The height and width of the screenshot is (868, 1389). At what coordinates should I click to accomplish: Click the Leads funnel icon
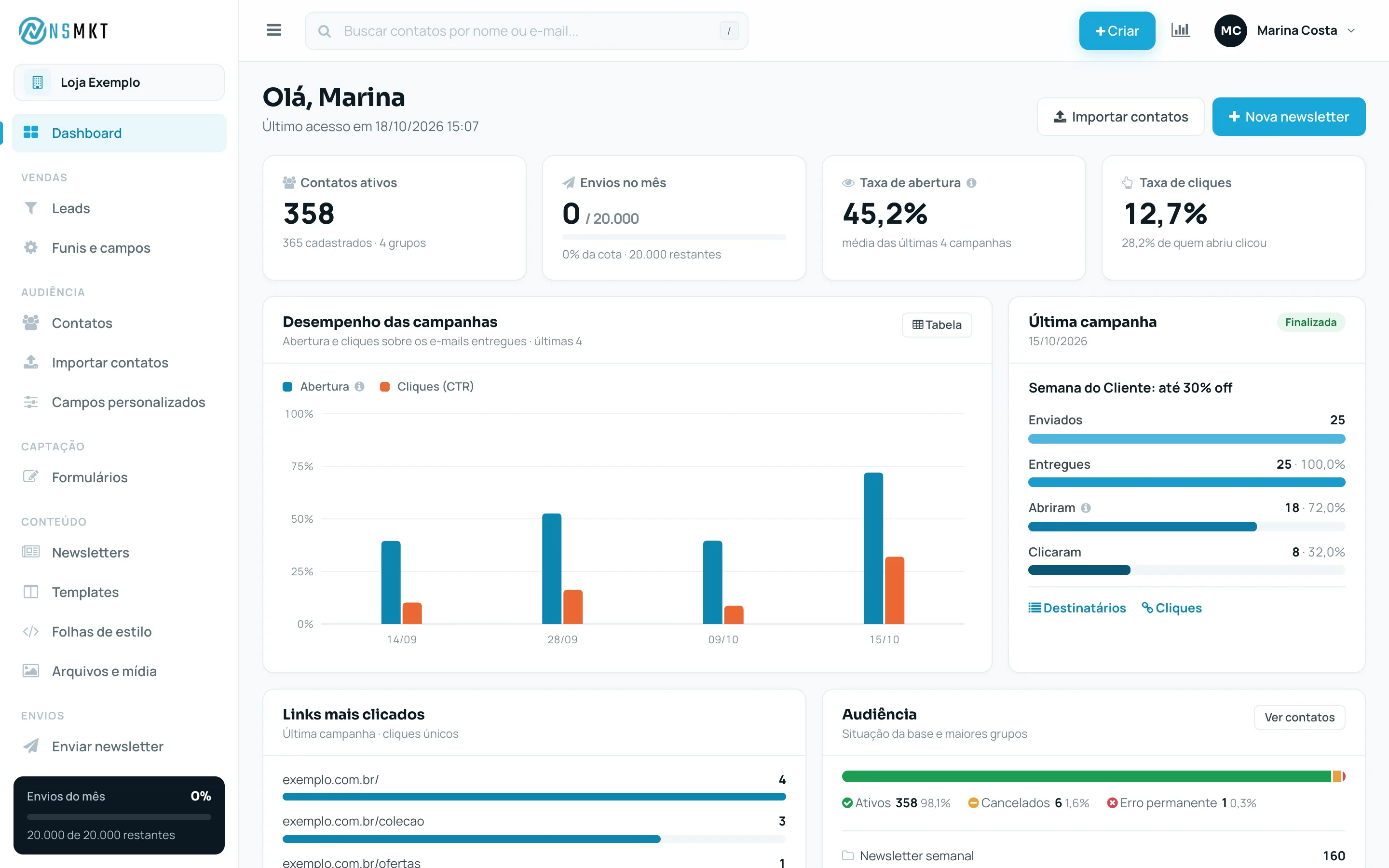[x=31, y=208]
